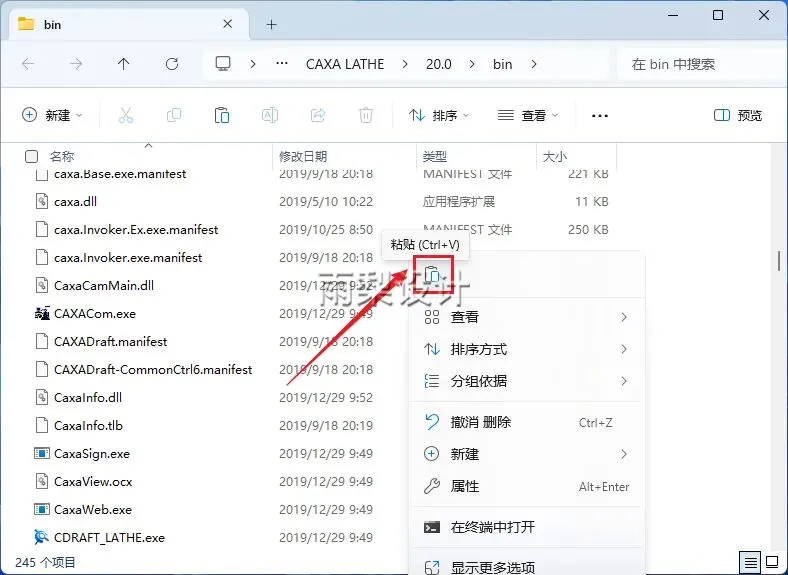Expand chevron after CAXA LATHE in path
Image resolution: width=788 pixels, height=575 pixels.
click(405, 64)
